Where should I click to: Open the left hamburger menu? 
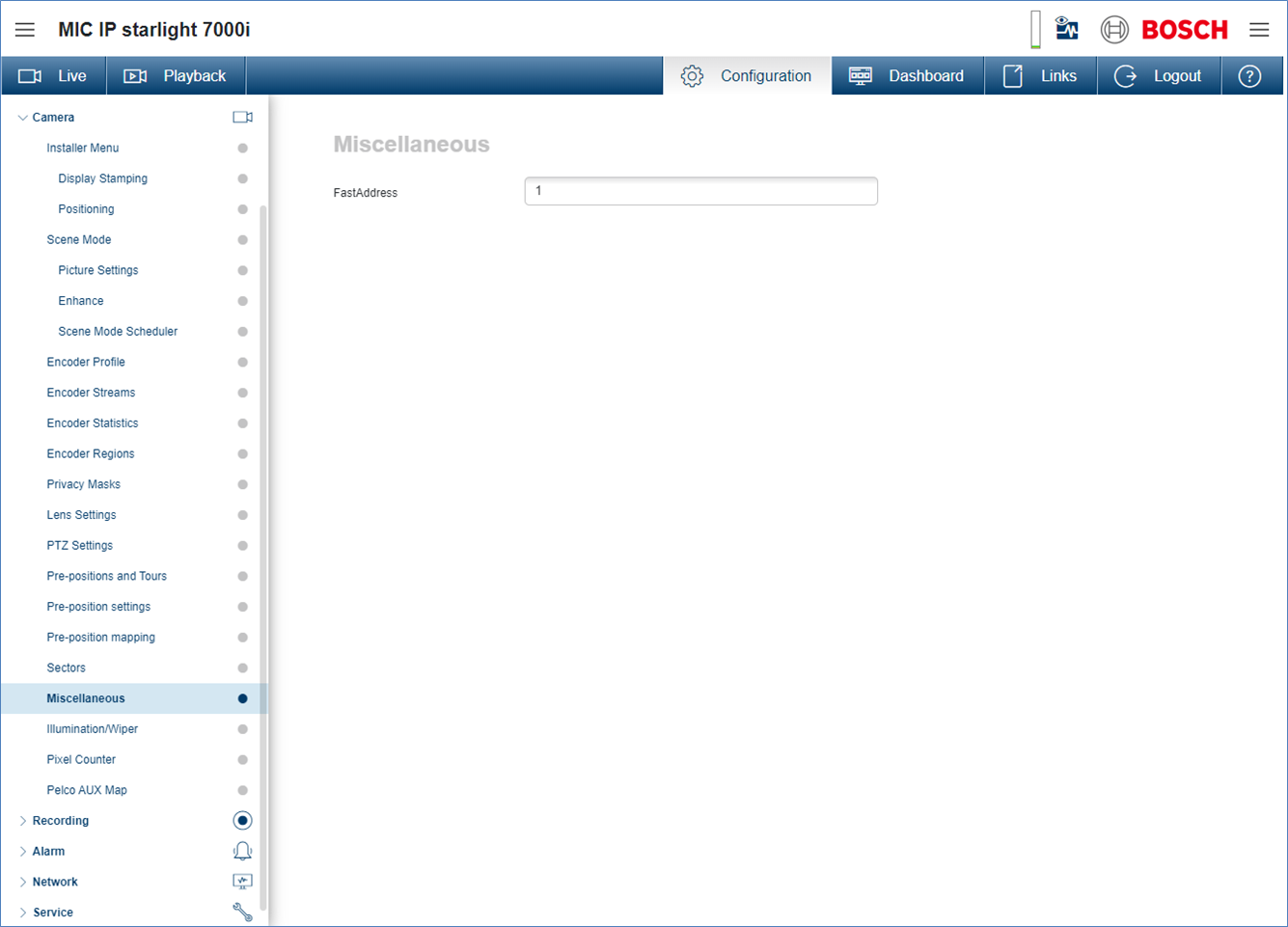point(25,30)
